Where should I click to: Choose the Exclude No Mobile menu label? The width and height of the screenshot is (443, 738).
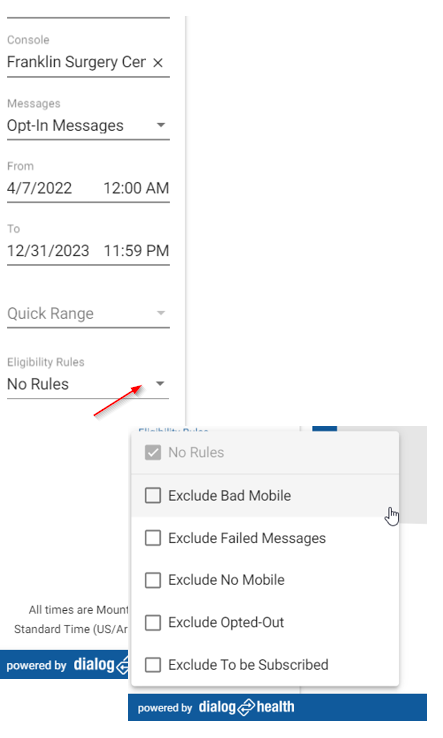(226, 580)
